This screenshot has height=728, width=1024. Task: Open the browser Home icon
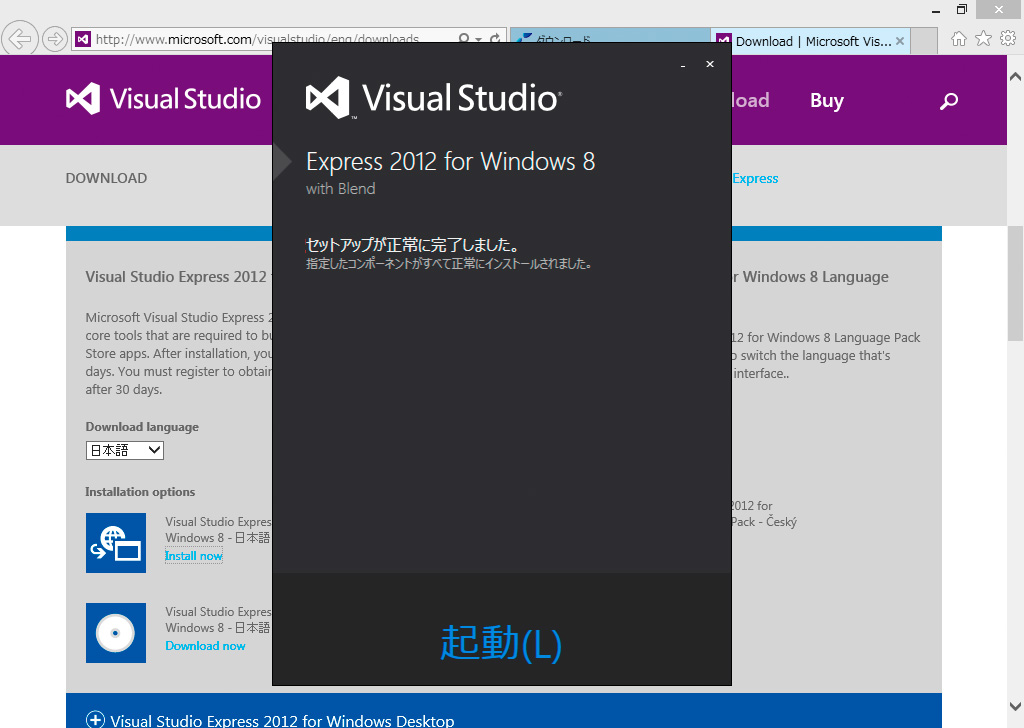pos(958,39)
